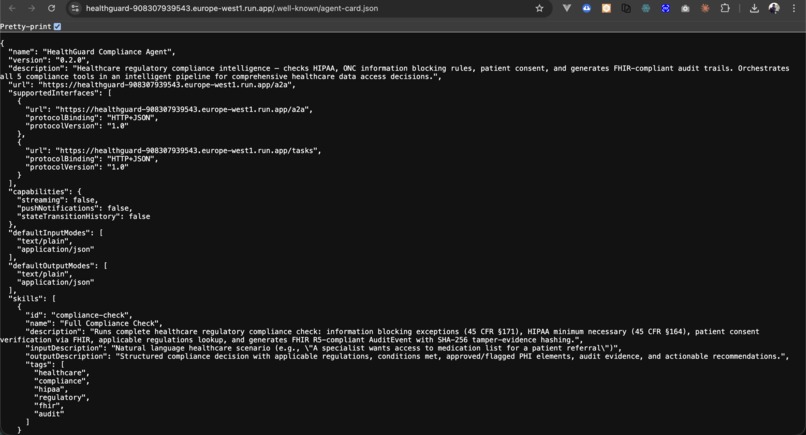Select the "HealthGuard Compliance Agent" name line

coord(91,52)
